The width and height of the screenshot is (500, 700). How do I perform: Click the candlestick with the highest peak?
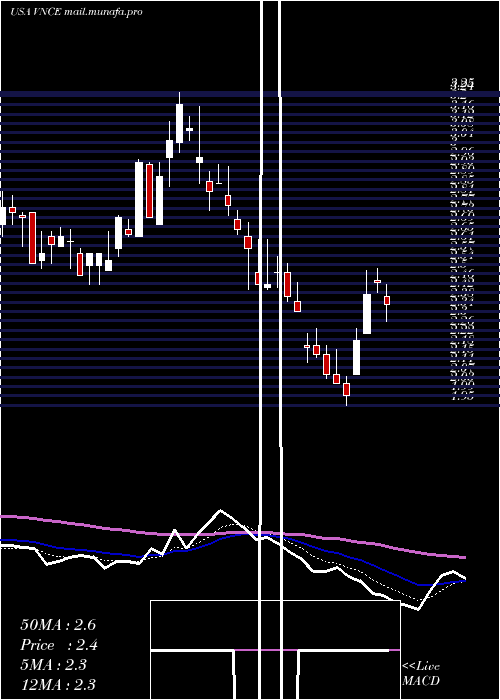(179, 123)
